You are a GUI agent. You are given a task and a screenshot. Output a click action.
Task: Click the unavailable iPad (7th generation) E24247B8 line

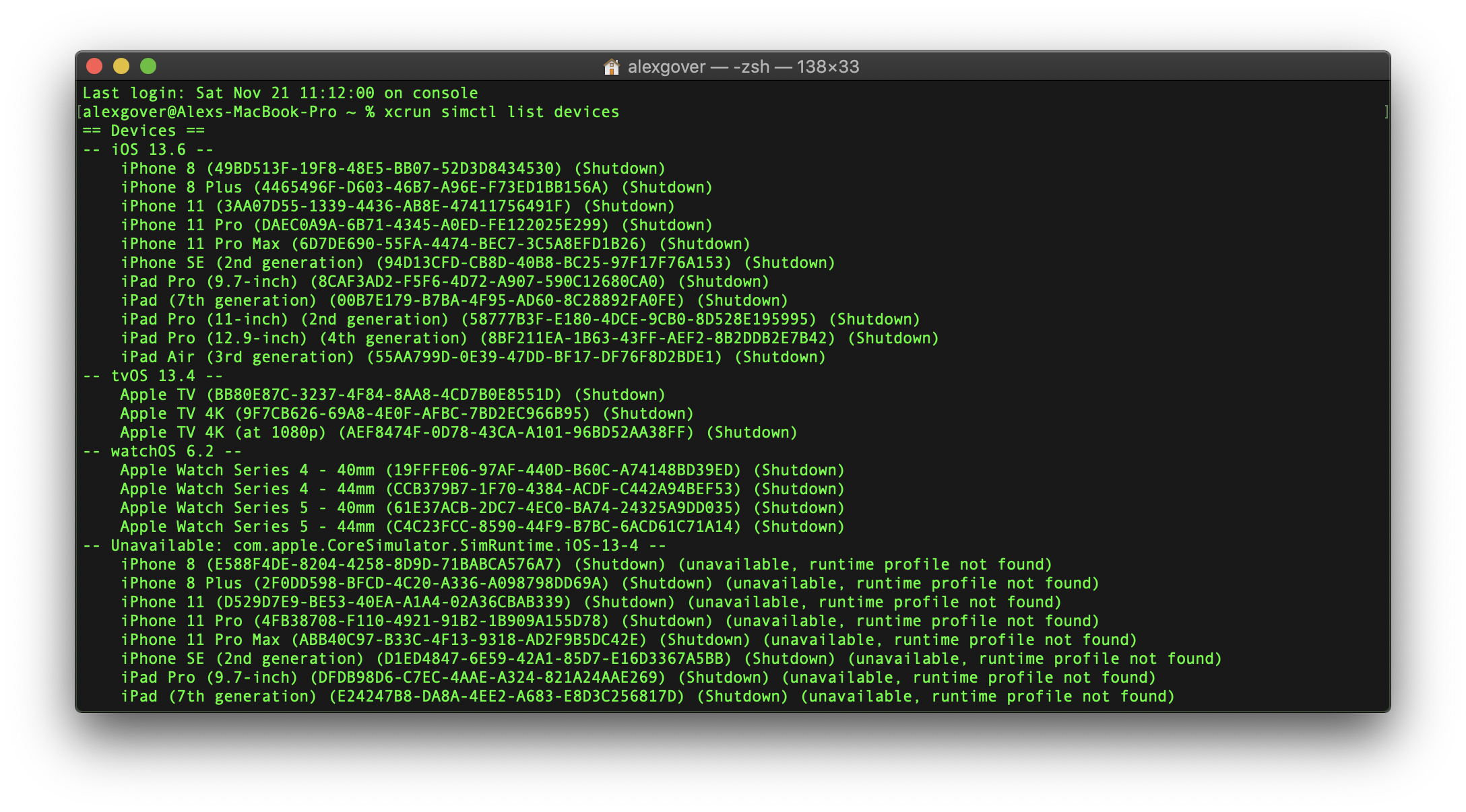point(647,696)
